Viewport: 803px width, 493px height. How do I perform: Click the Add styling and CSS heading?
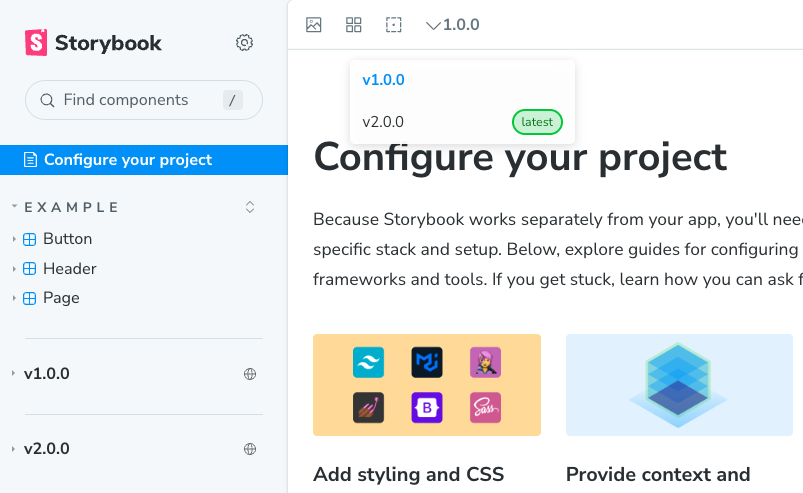pos(409,475)
